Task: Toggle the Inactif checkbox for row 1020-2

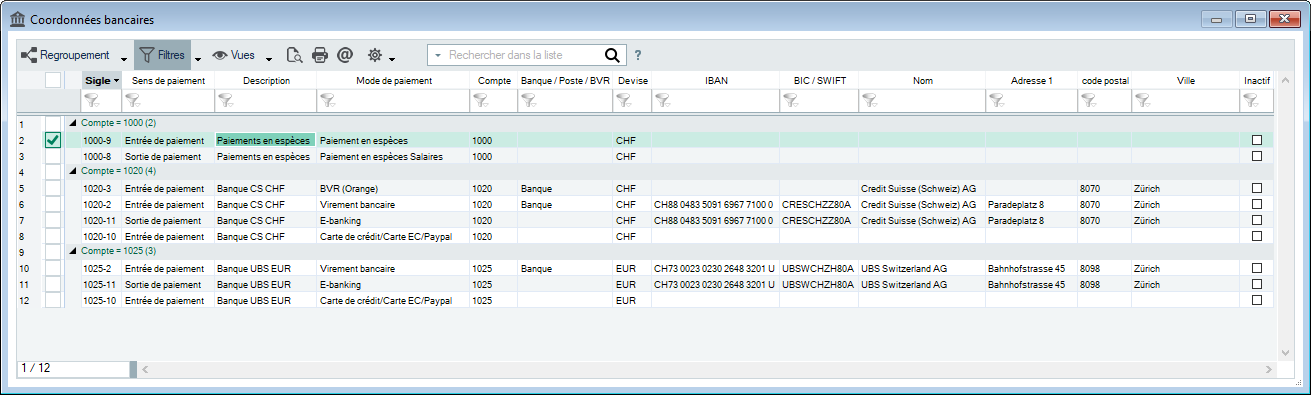Action: (x=1257, y=204)
